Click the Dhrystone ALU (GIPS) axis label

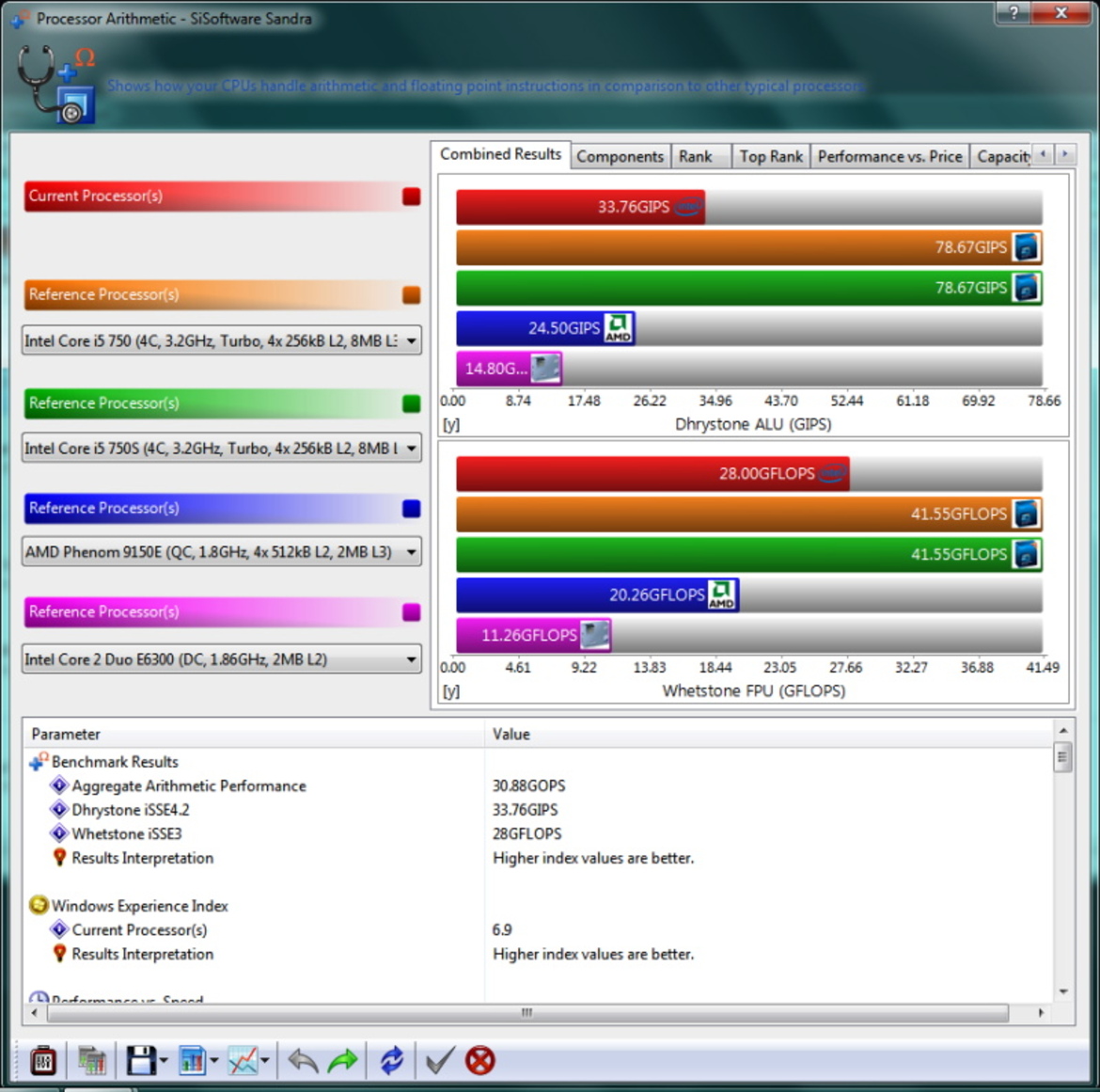753,424
